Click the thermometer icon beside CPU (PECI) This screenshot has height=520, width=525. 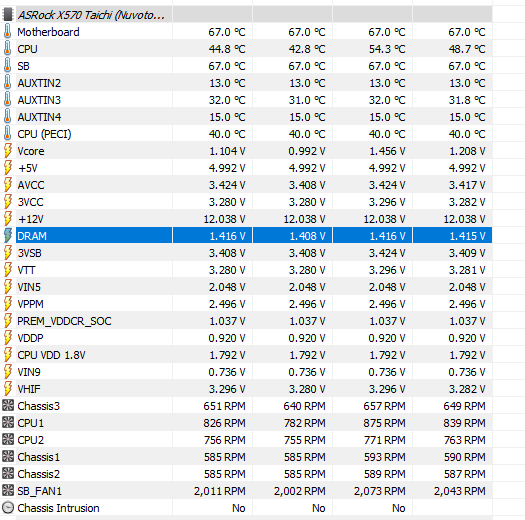click(7, 134)
